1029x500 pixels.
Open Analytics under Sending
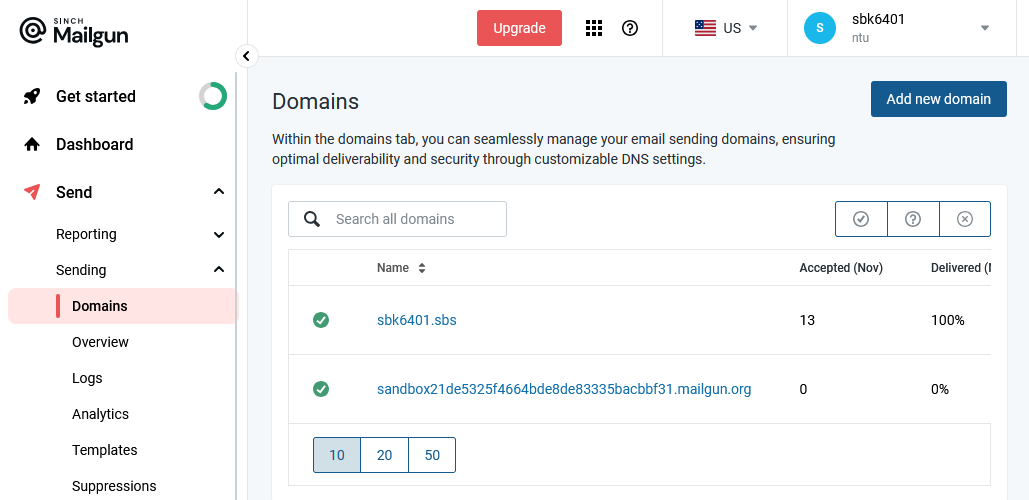(x=100, y=414)
